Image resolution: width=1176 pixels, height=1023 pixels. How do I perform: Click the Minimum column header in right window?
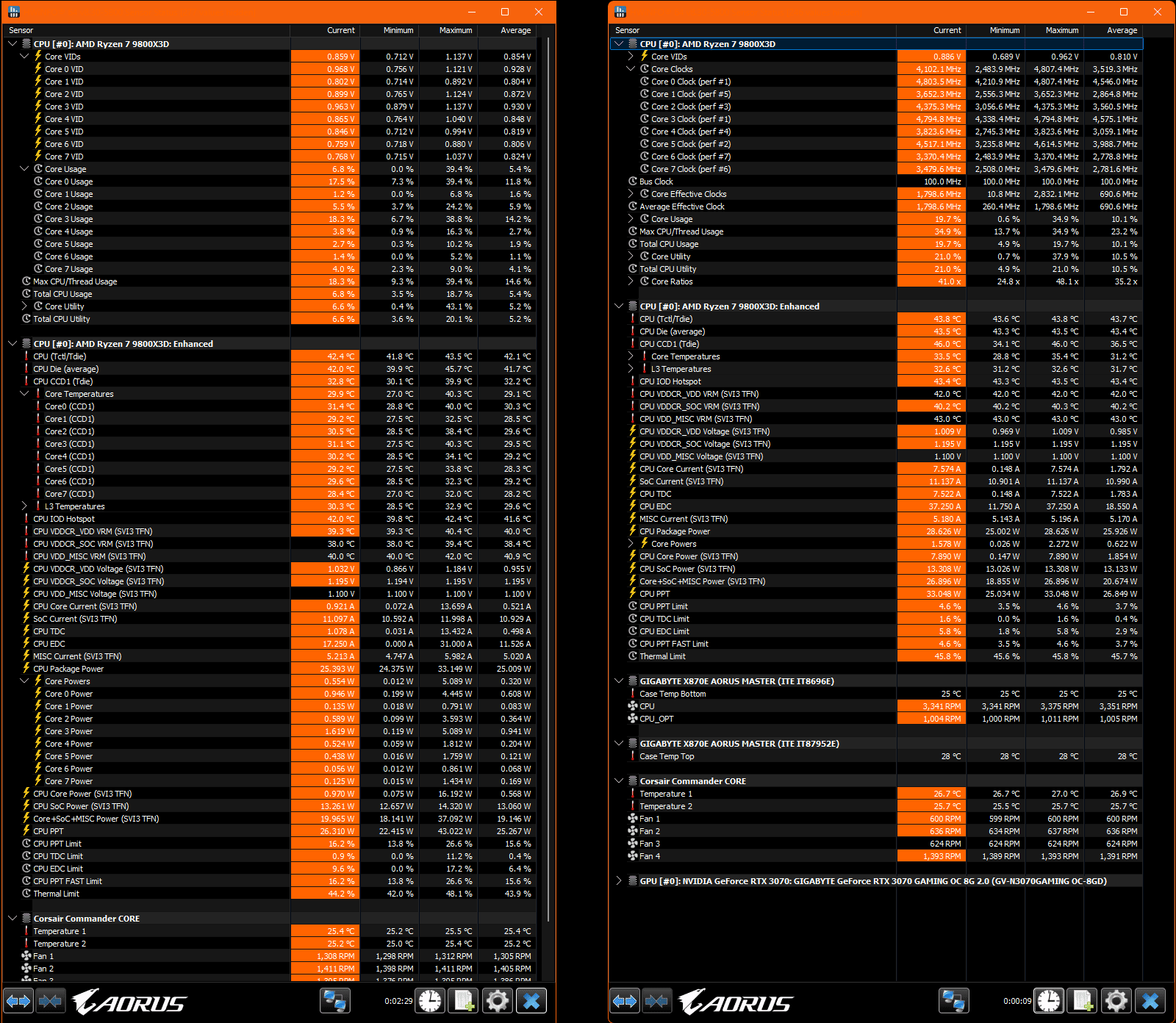coord(995,30)
